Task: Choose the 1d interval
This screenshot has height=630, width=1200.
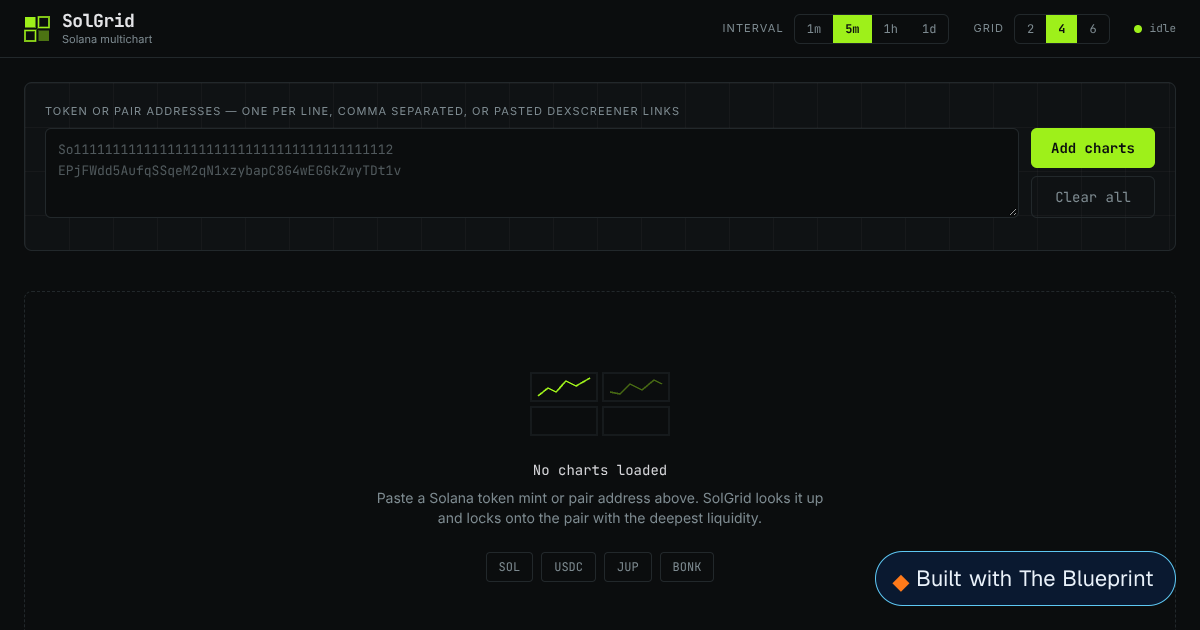Action: pos(929,29)
